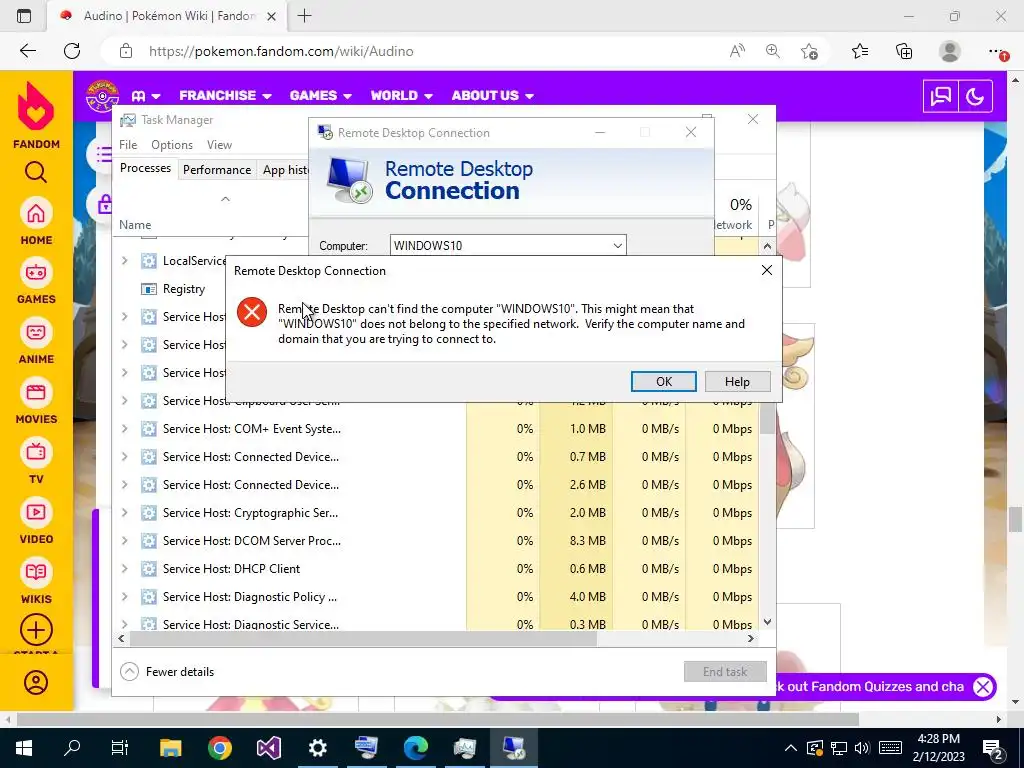This screenshot has height=768, width=1024.
Task: Click OK in the error dialog
Action: (x=664, y=381)
